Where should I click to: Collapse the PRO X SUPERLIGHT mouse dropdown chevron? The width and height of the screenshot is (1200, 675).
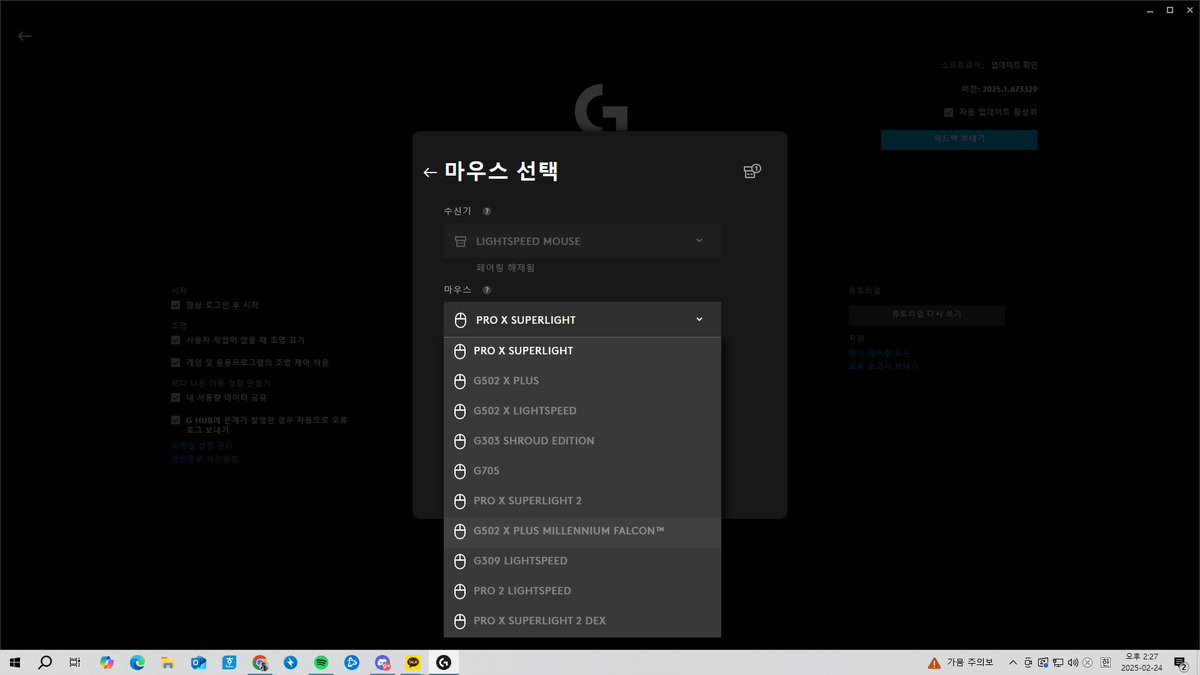click(x=699, y=320)
